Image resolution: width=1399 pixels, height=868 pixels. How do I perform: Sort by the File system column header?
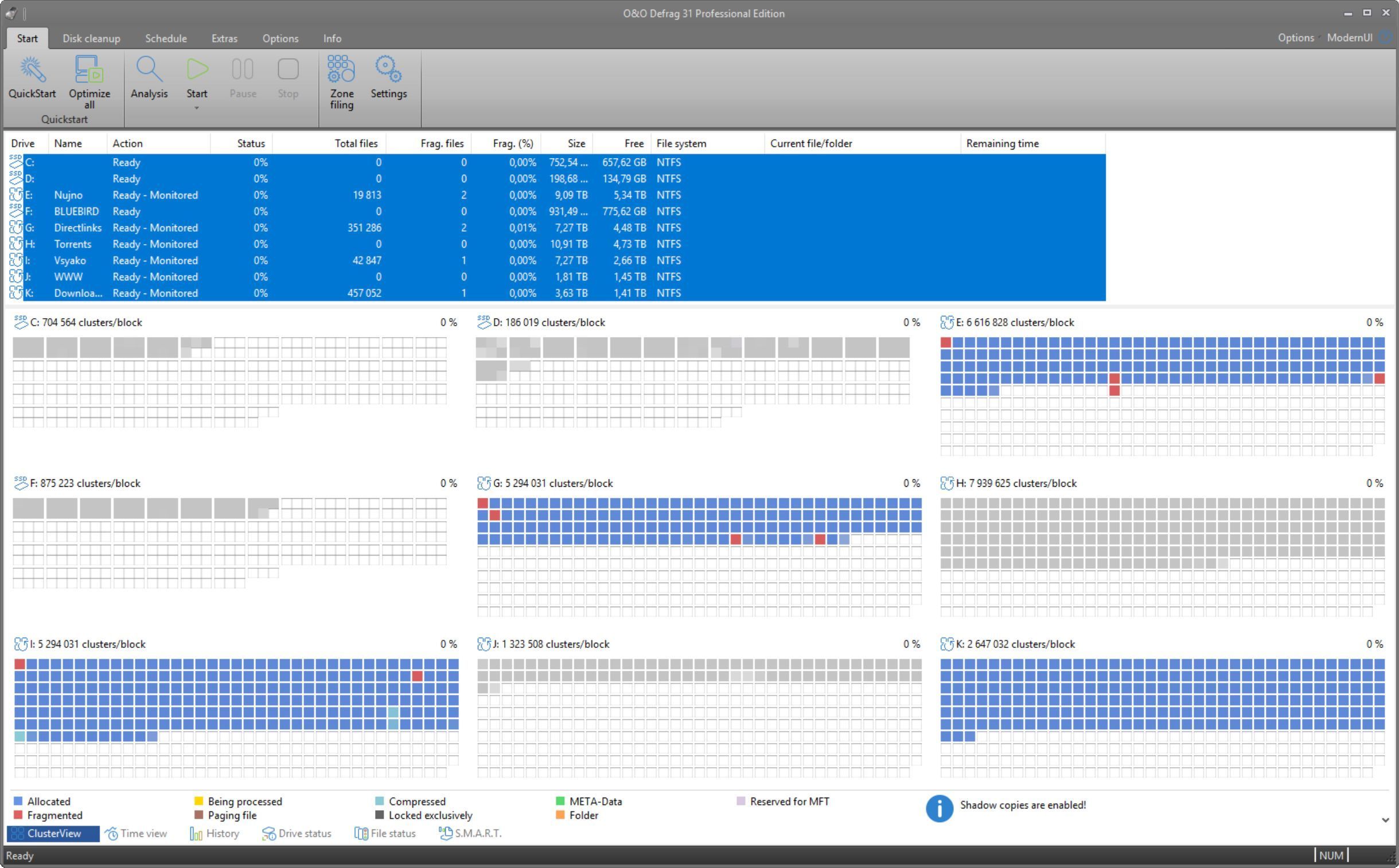point(708,143)
